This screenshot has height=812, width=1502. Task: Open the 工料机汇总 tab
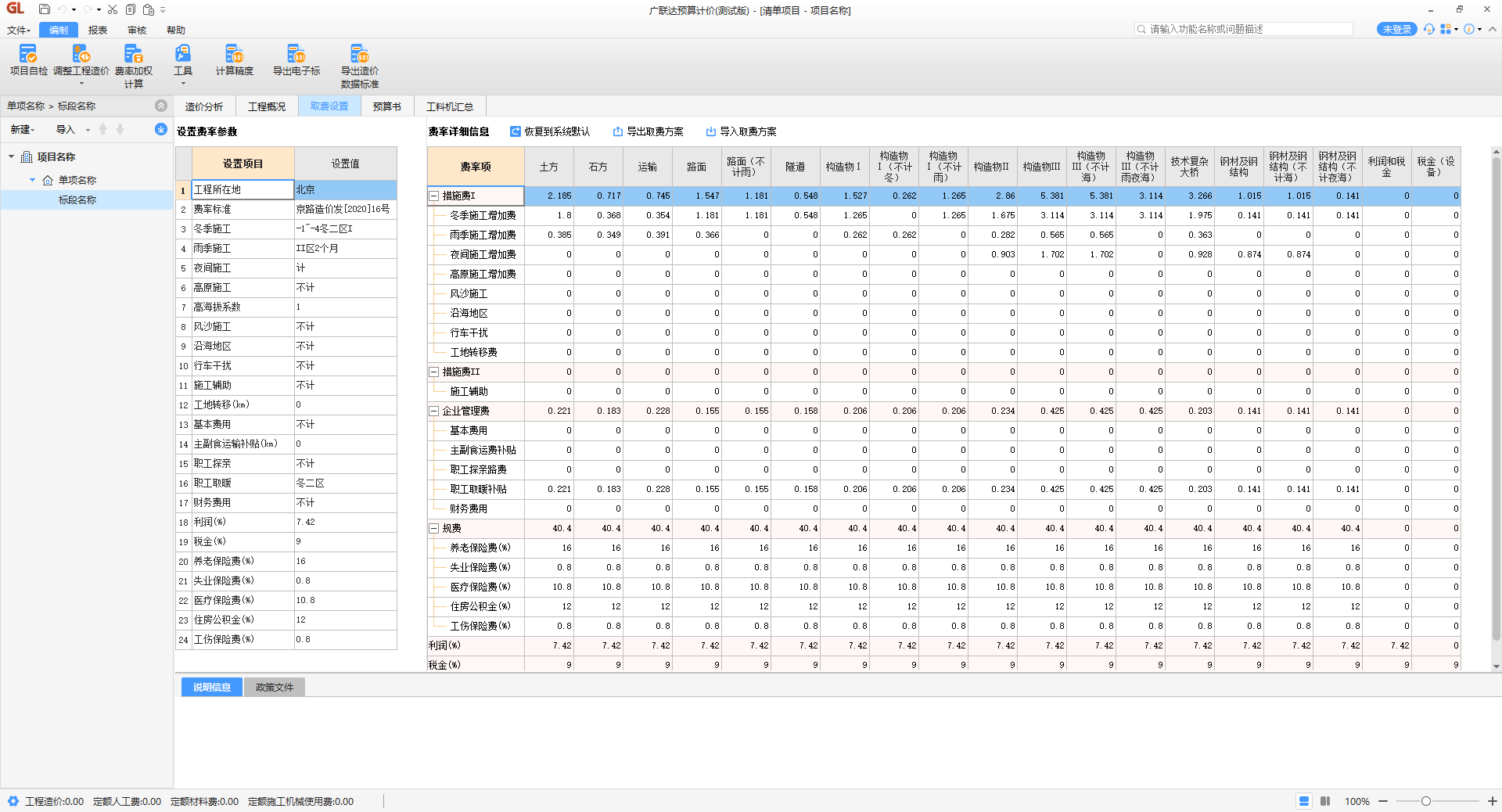pos(450,106)
